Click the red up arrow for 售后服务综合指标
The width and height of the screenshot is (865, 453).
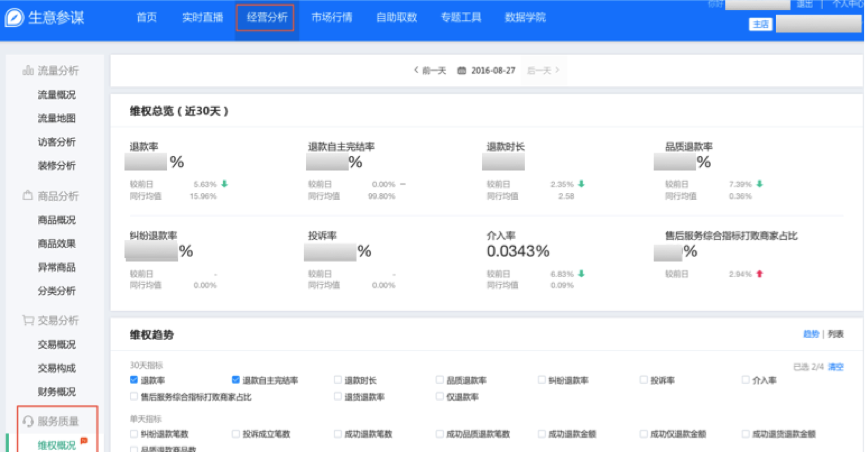[760, 274]
